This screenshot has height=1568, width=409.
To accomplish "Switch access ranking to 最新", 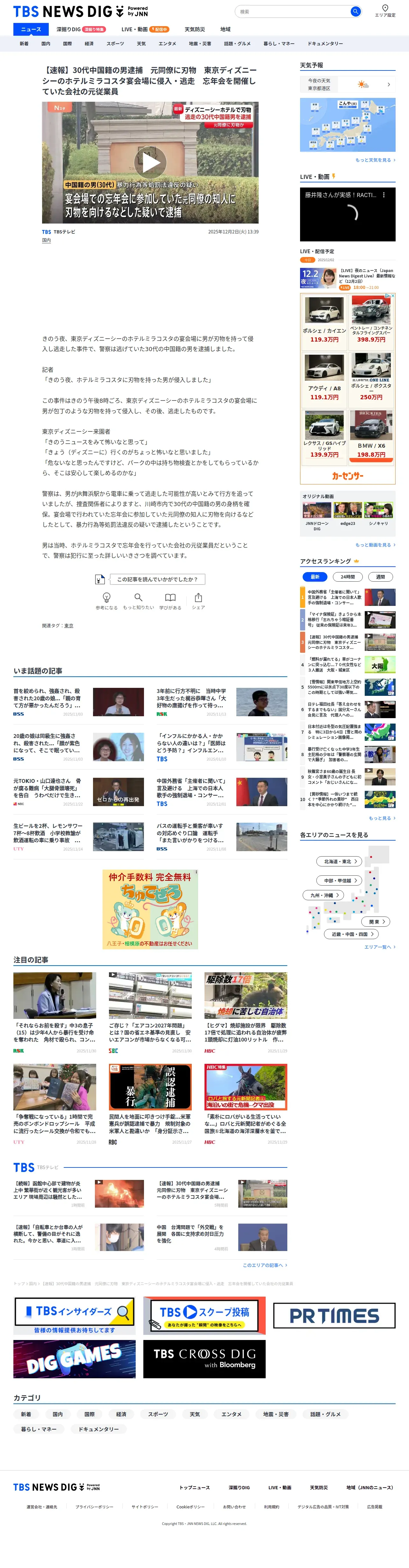I will (315, 577).
